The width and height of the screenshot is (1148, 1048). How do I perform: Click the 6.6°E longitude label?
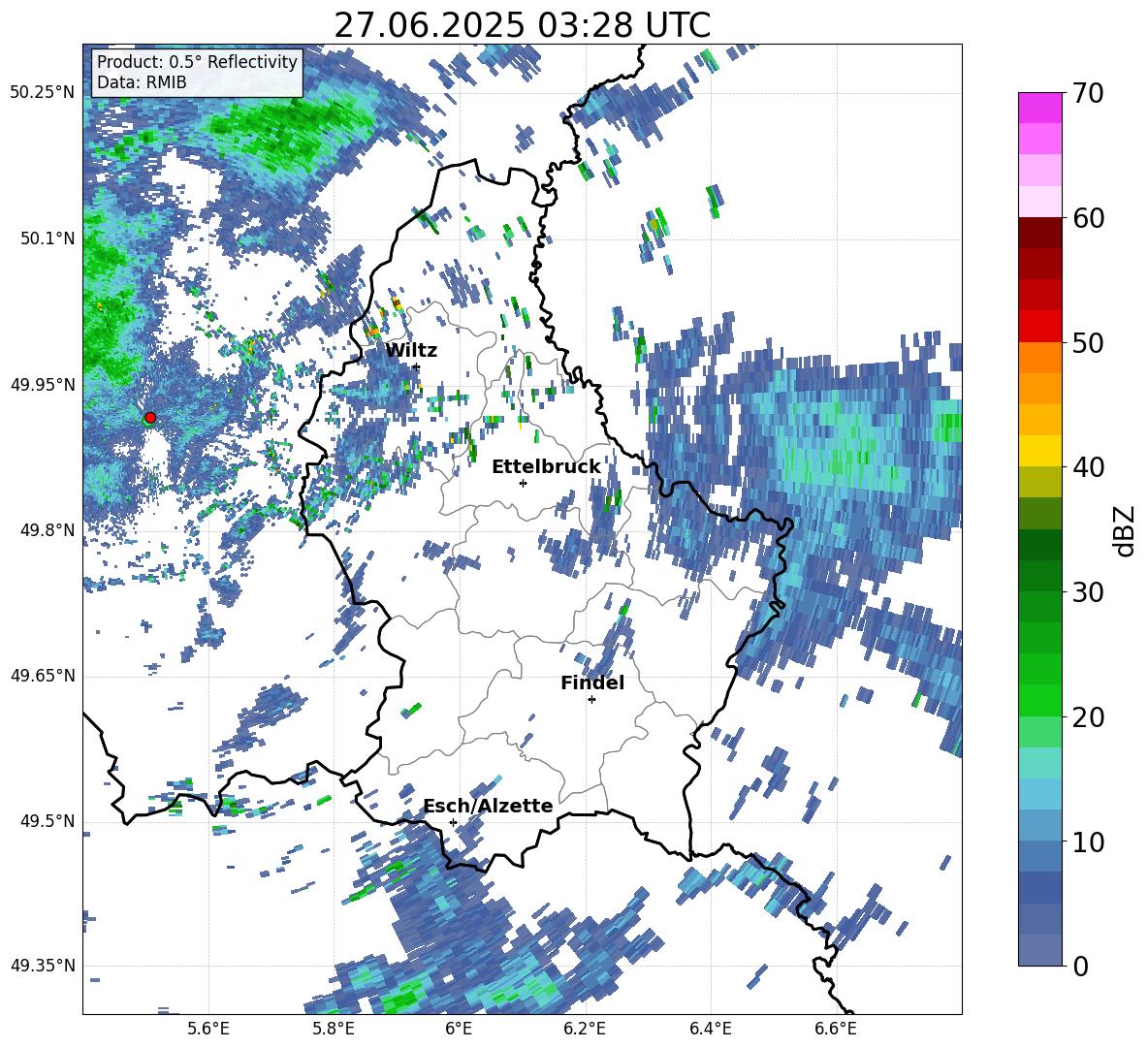(x=836, y=1029)
